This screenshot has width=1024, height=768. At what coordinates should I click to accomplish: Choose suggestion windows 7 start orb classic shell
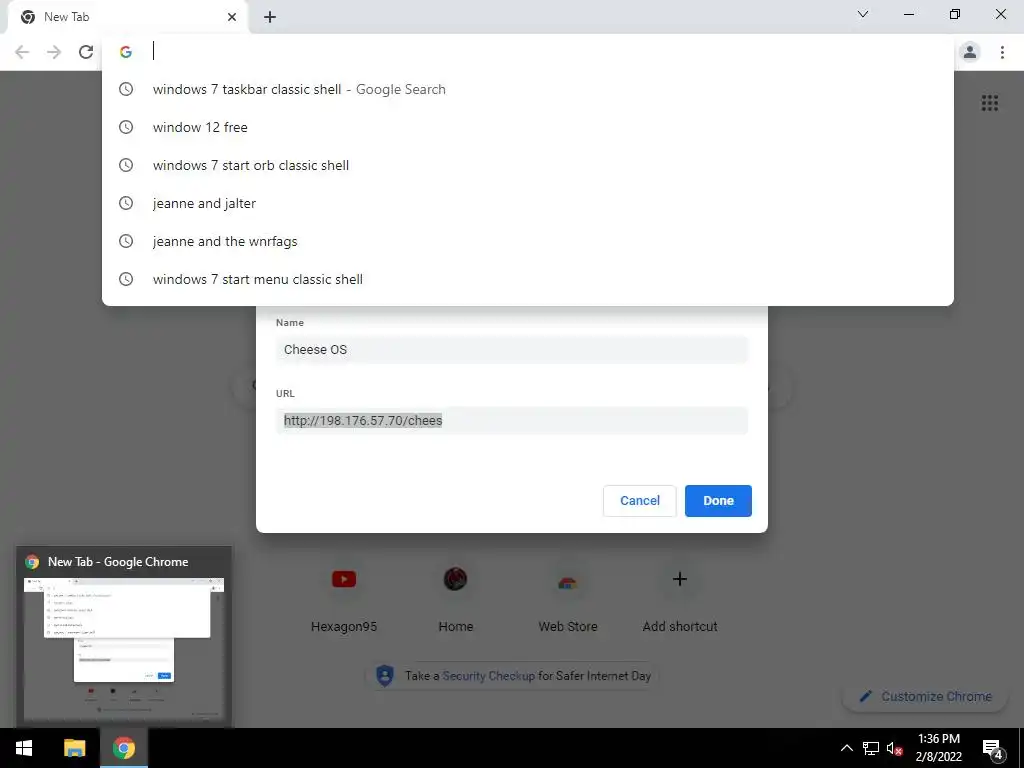528,165
